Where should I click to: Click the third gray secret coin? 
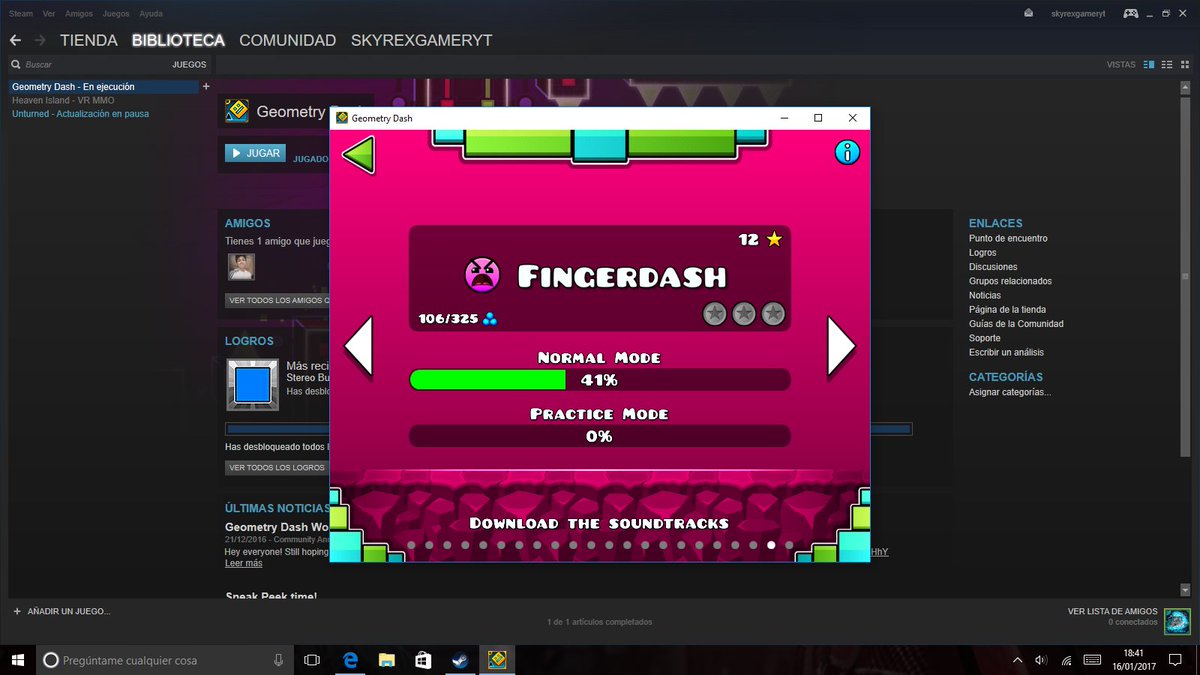[773, 314]
